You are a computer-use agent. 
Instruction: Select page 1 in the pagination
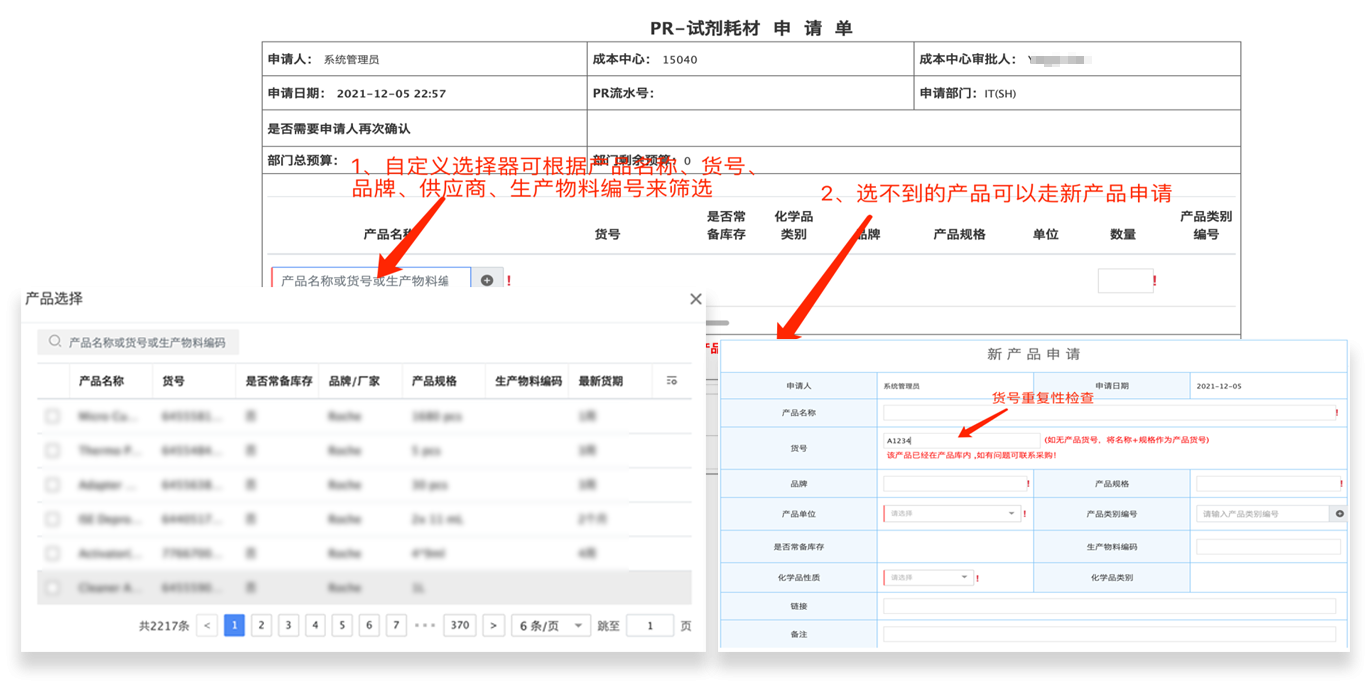point(234,626)
